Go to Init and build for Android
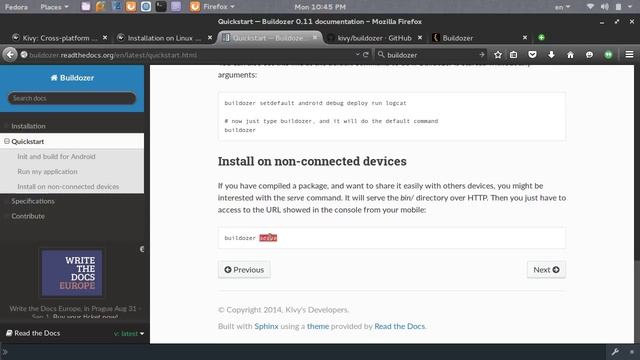Image resolution: width=640 pixels, height=360 pixels. point(56,156)
